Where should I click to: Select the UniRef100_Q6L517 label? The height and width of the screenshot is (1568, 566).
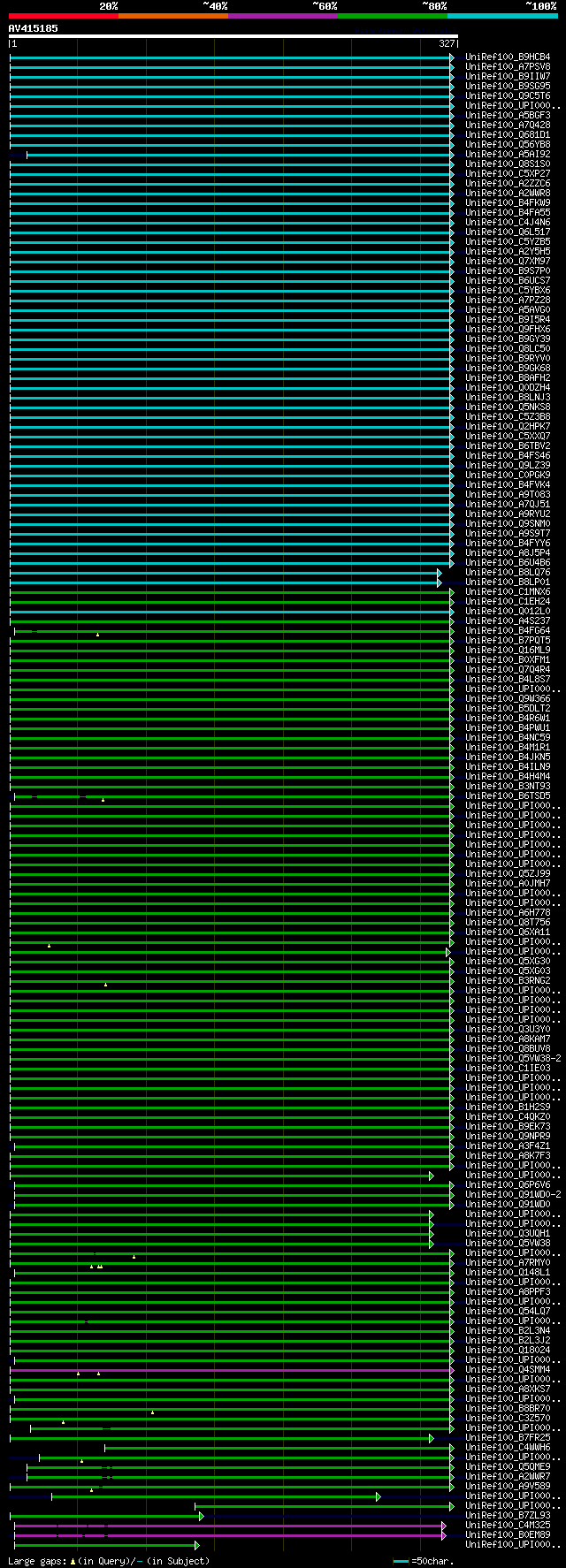coord(508,232)
